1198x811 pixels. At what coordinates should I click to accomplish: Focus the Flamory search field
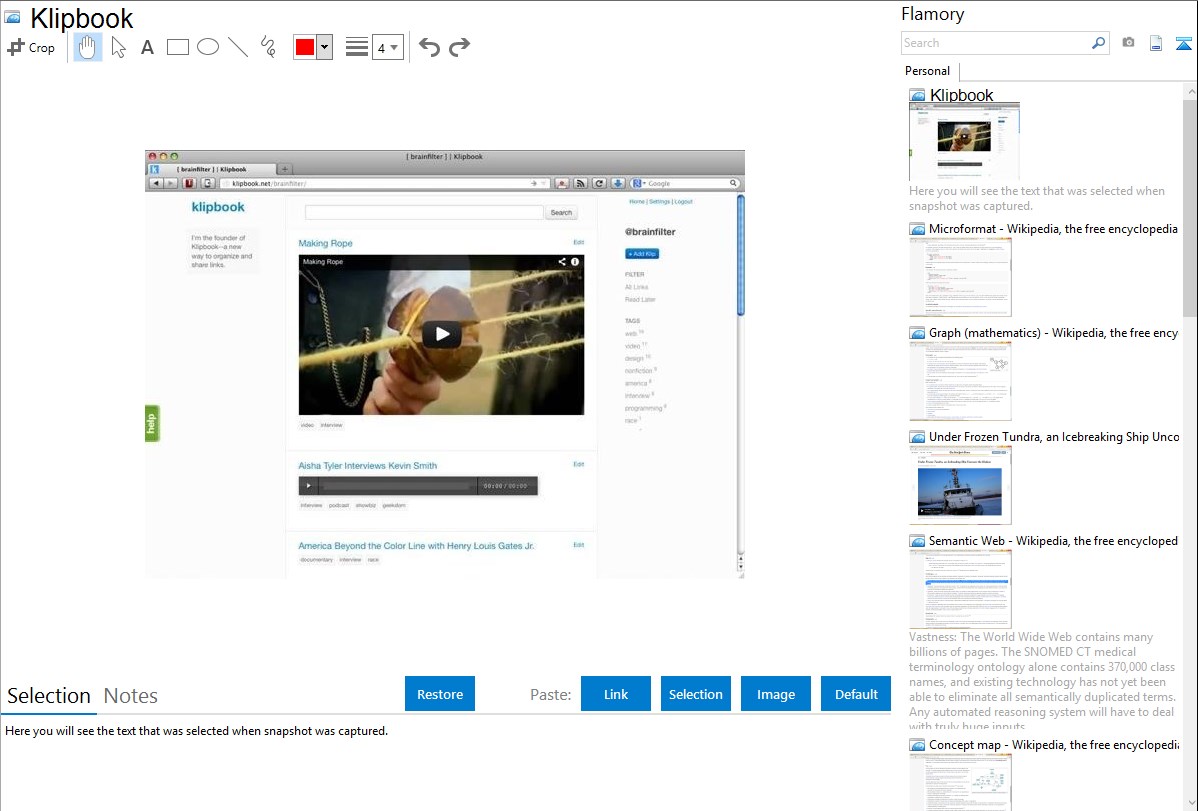click(x=995, y=43)
